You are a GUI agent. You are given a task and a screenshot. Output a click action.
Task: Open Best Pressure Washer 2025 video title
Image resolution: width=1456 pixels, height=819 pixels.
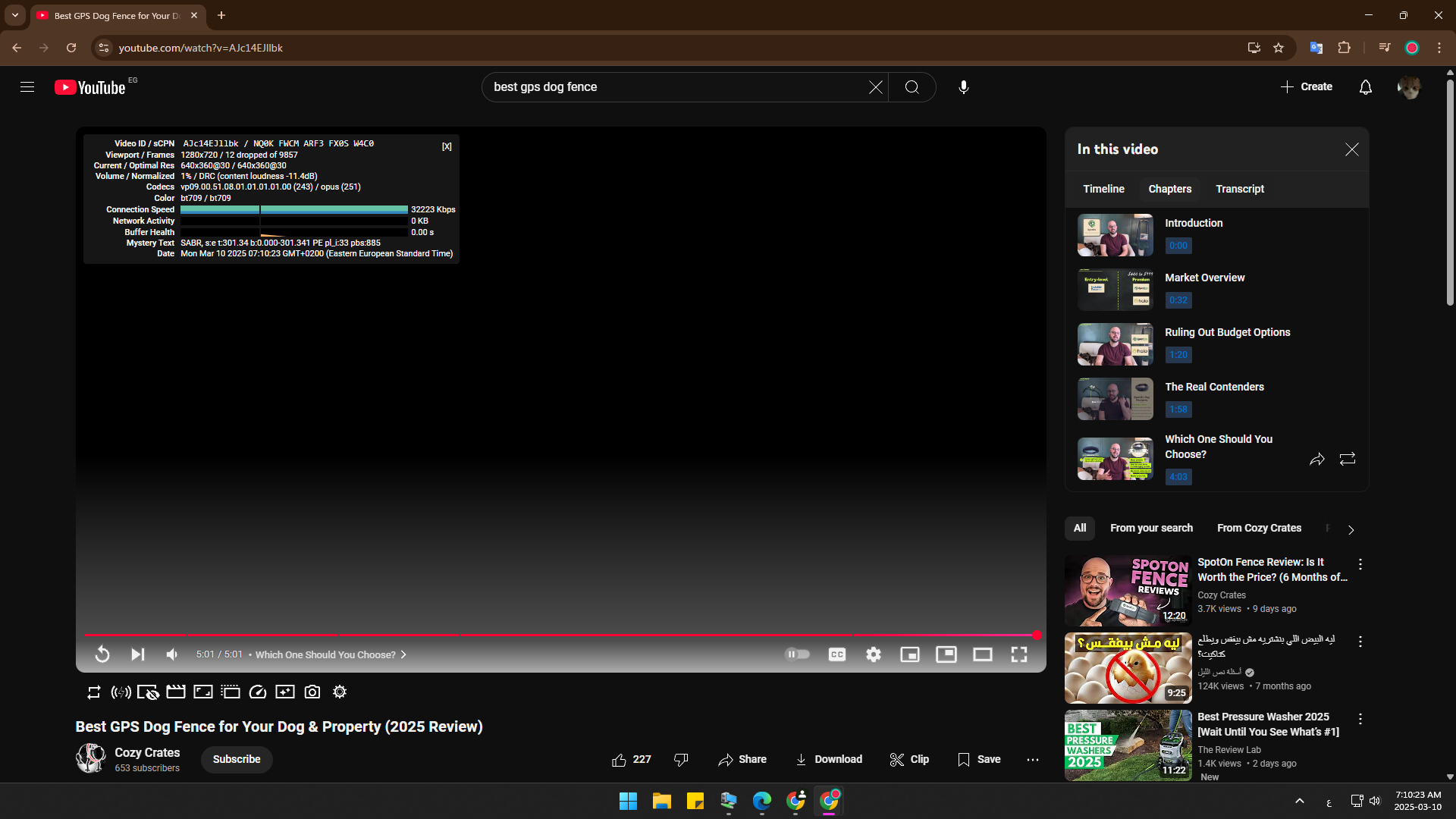1268,724
